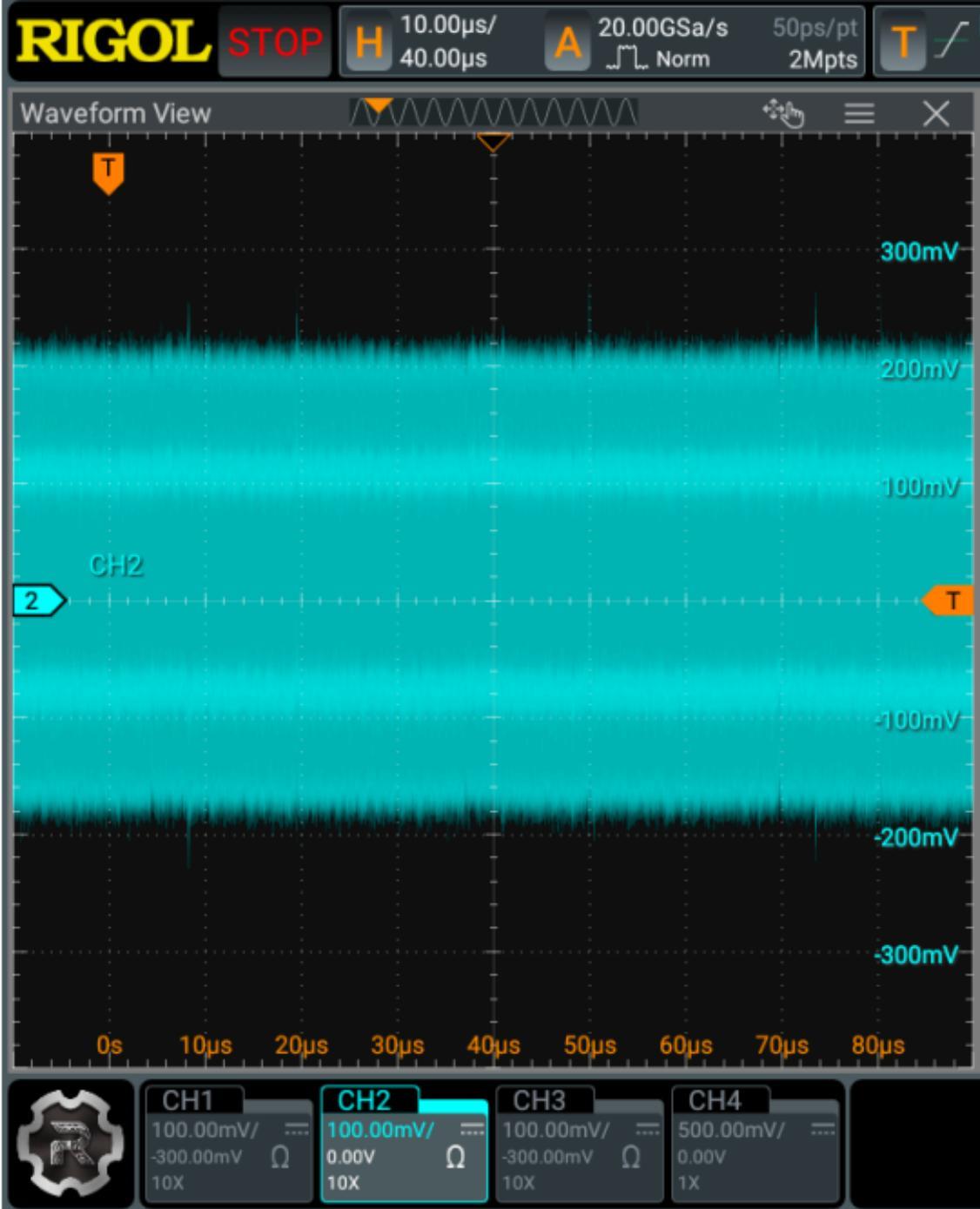
Task: Click the 20.00GSa/s sample rate readout
Action: pyautogui.click(x=663, y=27)
